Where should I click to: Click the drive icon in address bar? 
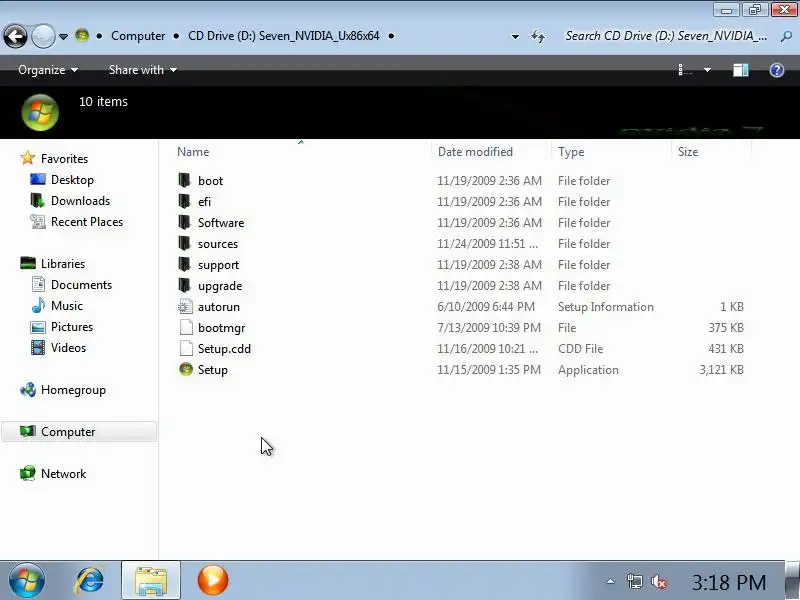pyautogui.click(x=82, y=36)
